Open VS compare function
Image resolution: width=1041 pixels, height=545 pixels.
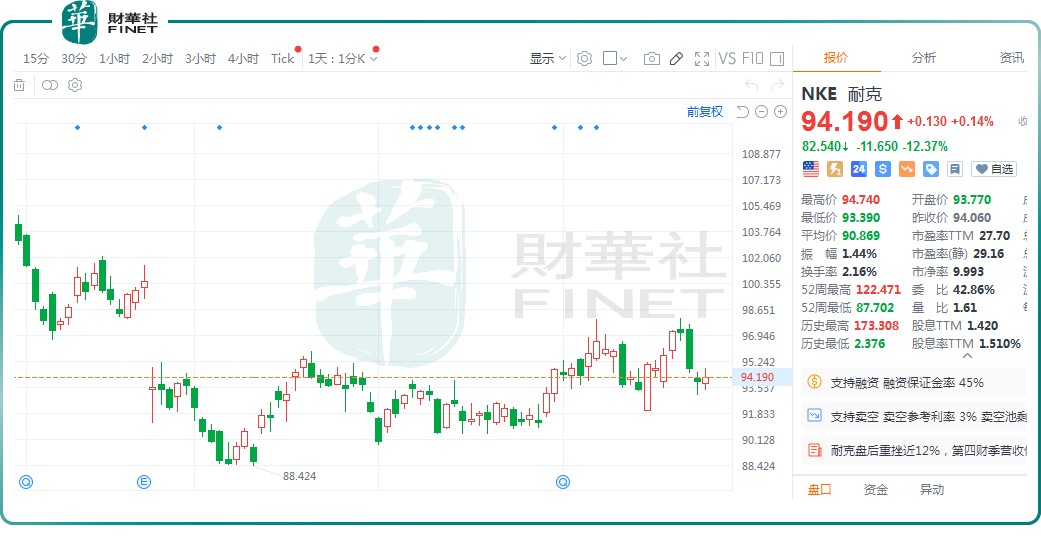pyautogui.click(x=727, y=58)
